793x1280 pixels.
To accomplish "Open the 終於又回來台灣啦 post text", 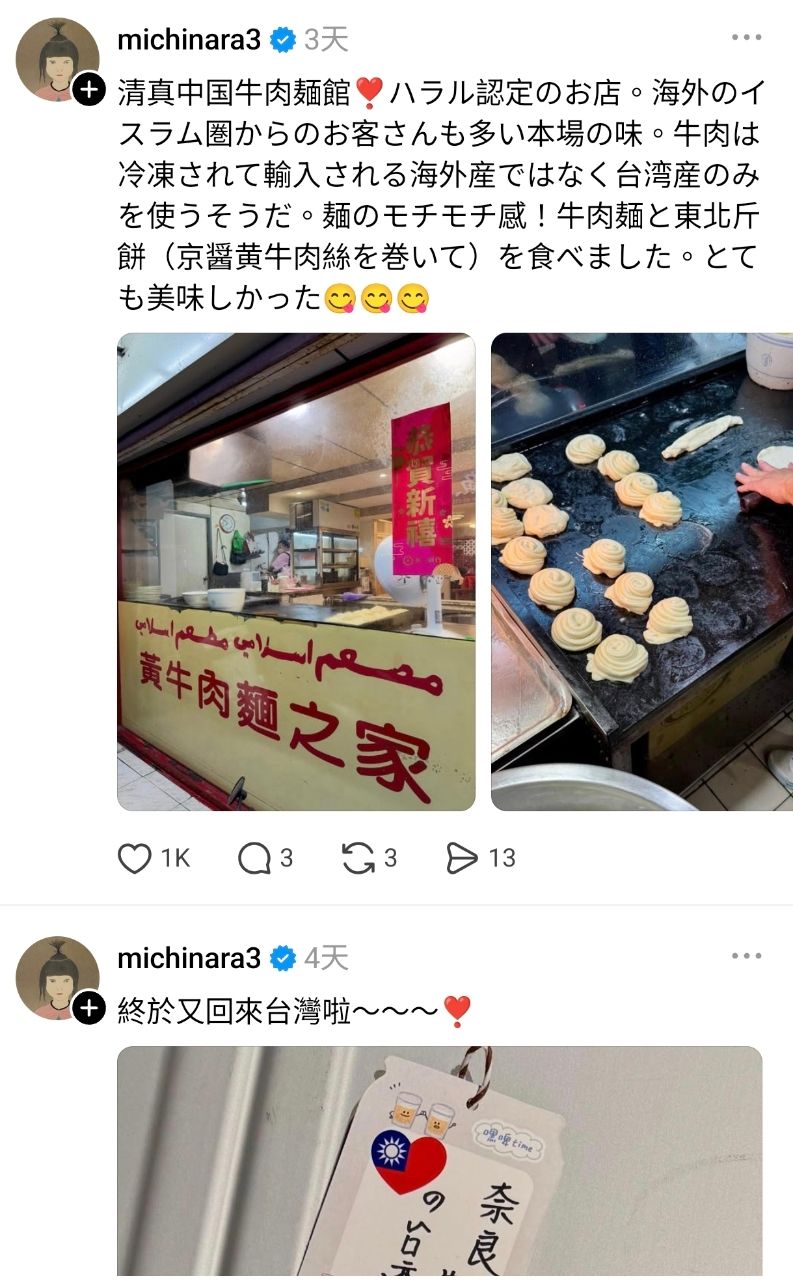I will click(x=294, y=1010).
